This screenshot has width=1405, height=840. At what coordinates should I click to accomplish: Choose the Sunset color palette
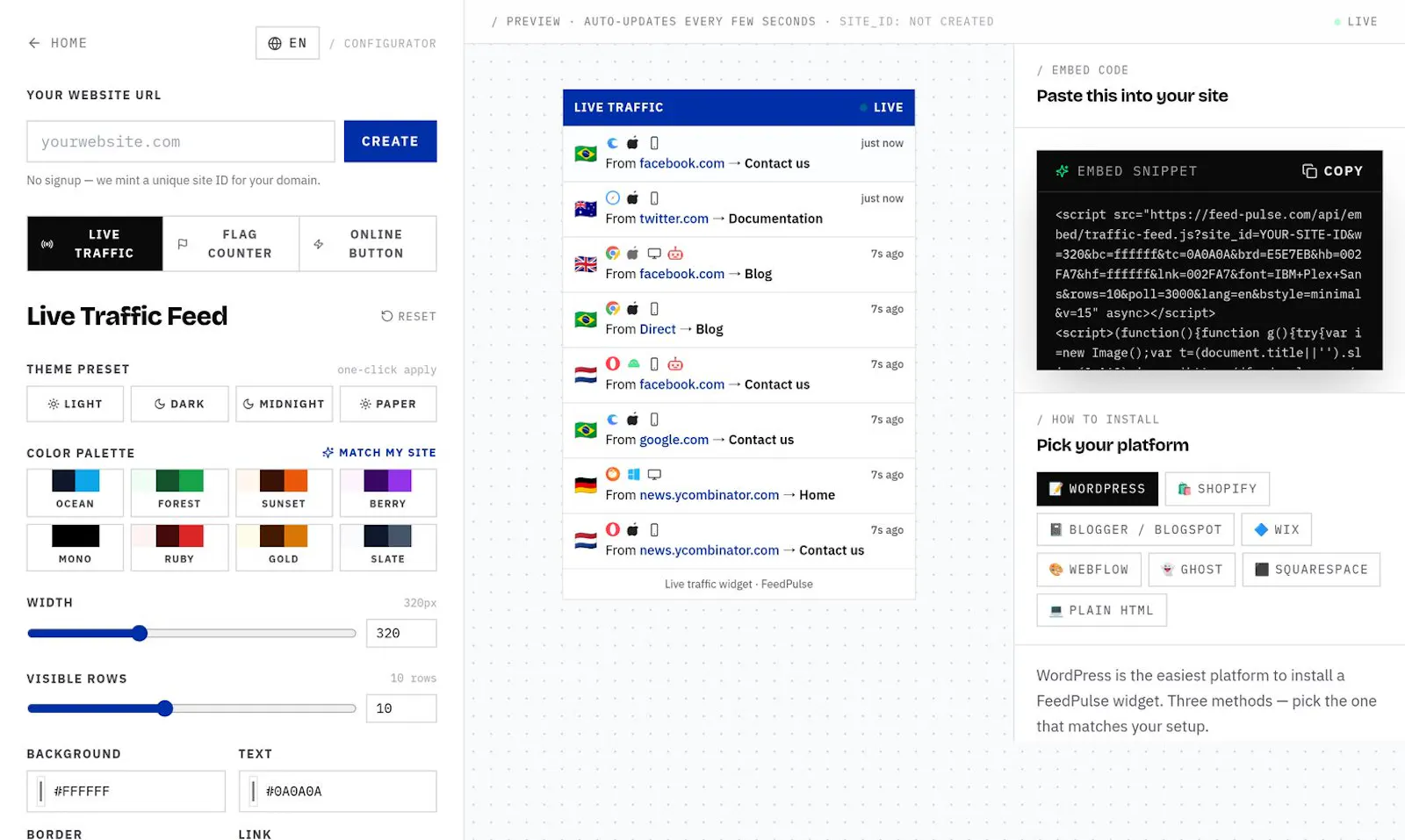point(284,492)
